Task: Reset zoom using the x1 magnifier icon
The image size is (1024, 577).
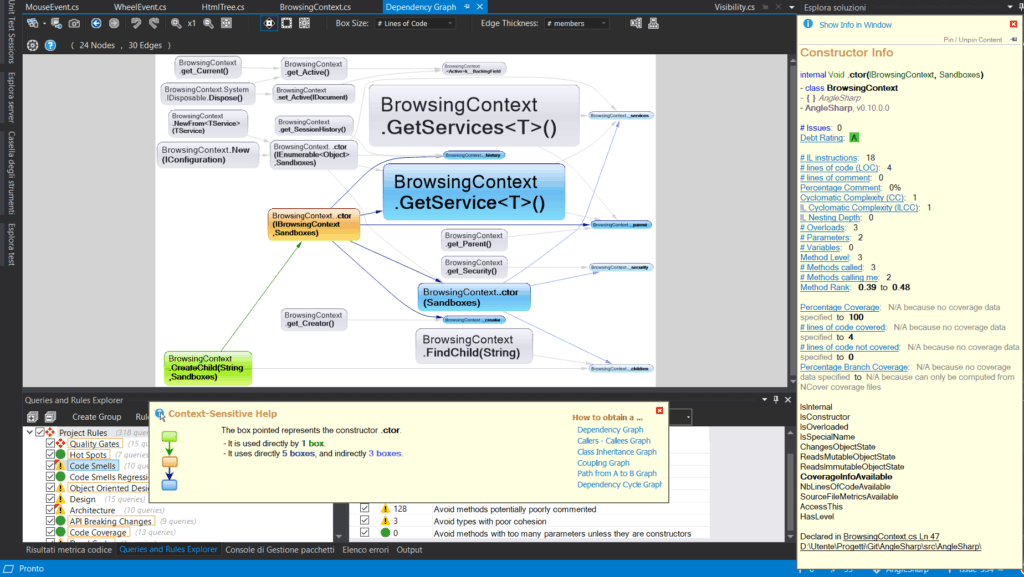Action: [190, 25]
